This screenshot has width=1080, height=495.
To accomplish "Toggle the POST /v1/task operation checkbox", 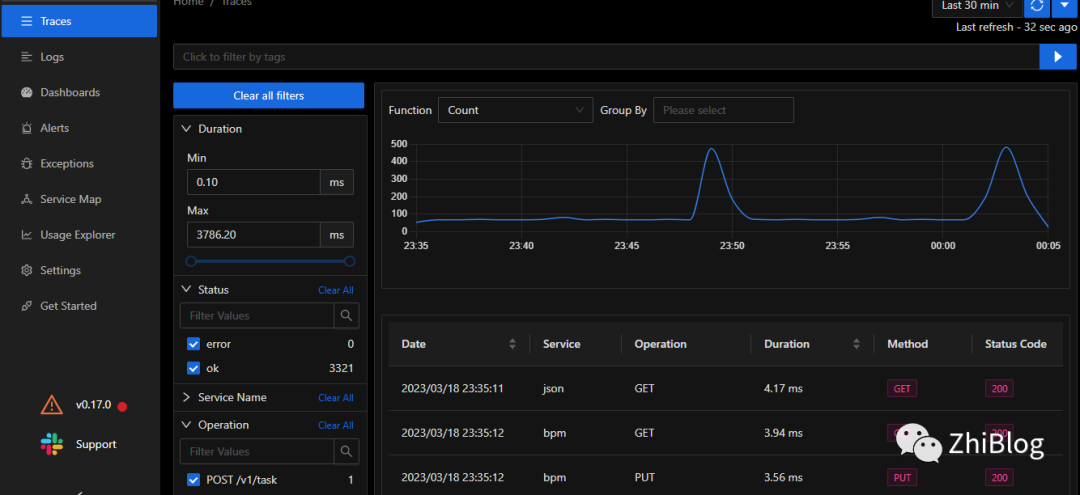I will 194,480.
